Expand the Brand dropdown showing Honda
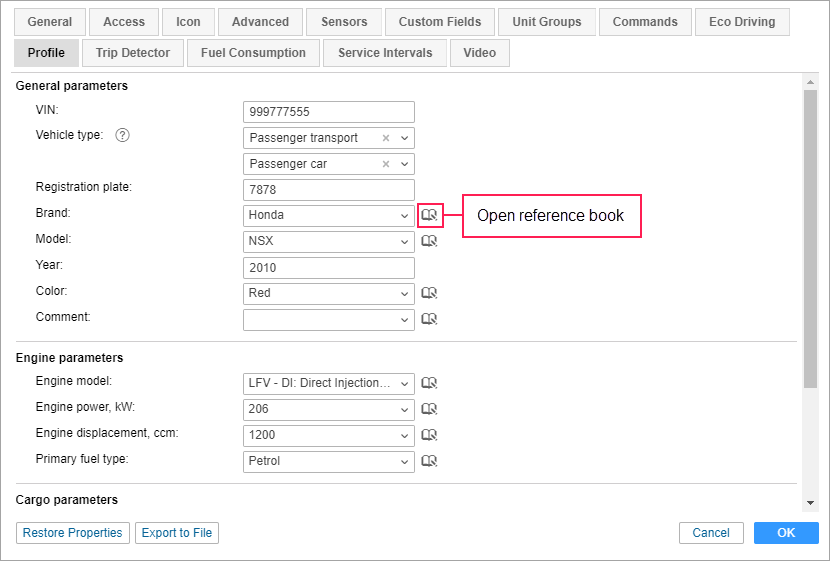Image resolution: width=830 pixels, height=561 pixels. 404,215
